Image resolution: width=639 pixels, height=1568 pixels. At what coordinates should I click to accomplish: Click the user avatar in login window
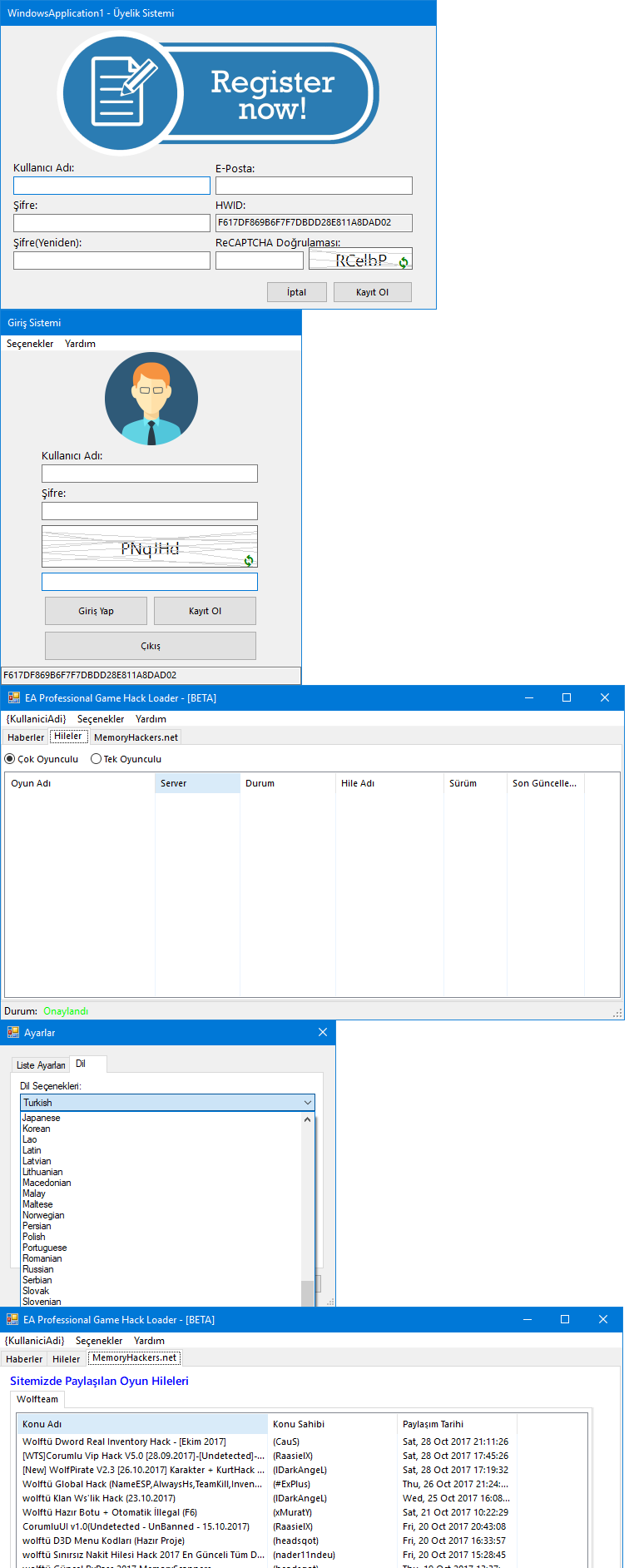[x=151, y=399]
